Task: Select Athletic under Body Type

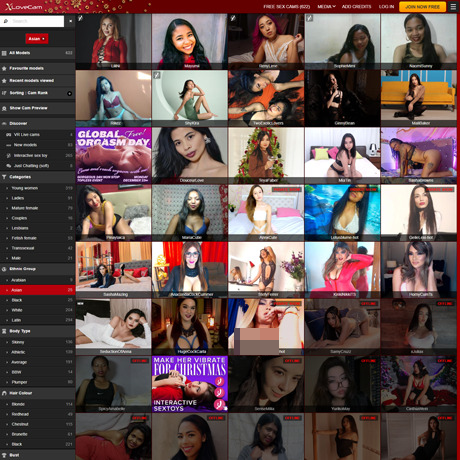Action: click(37, 352)
